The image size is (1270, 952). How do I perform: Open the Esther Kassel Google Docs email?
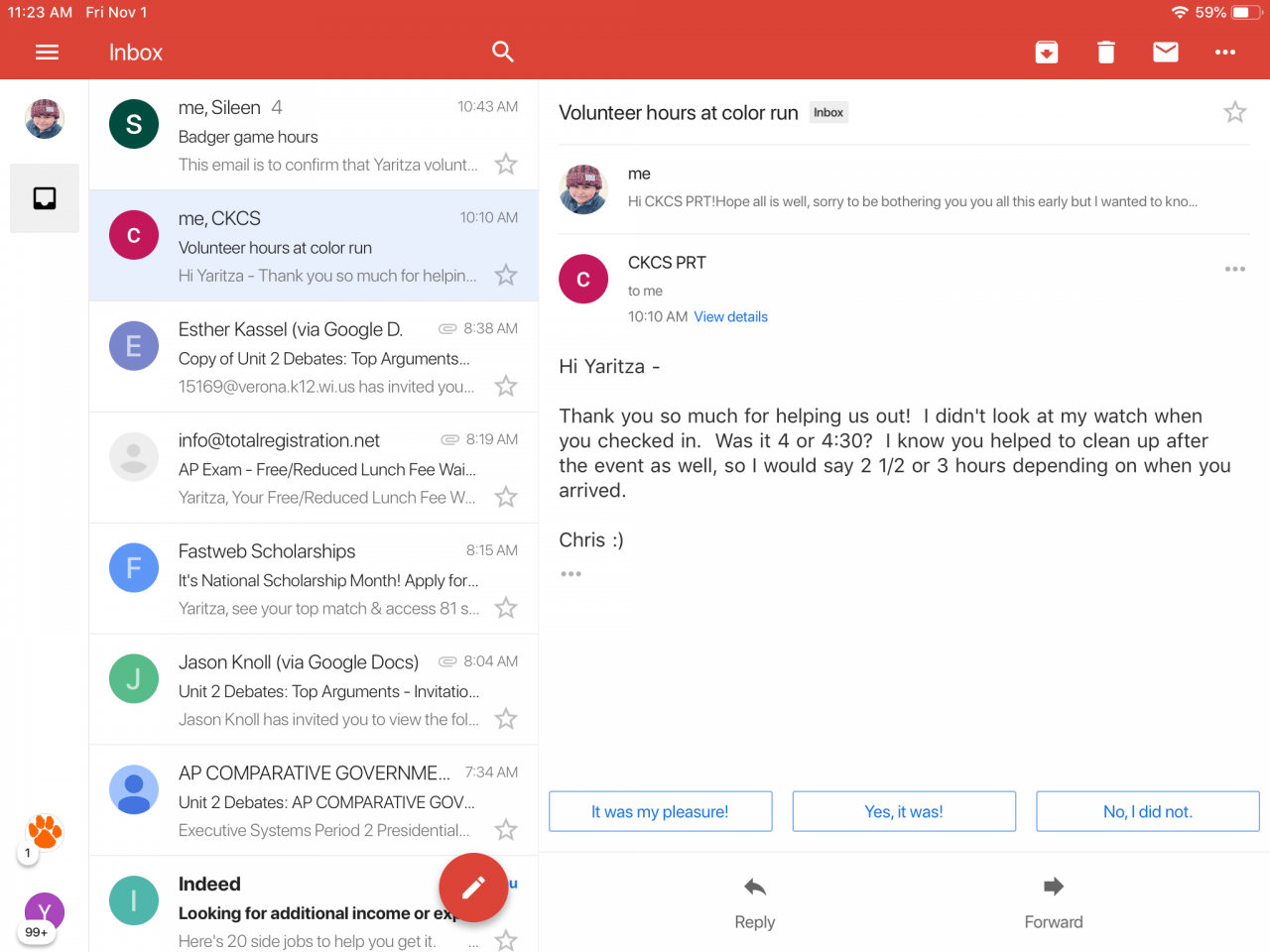314,357
